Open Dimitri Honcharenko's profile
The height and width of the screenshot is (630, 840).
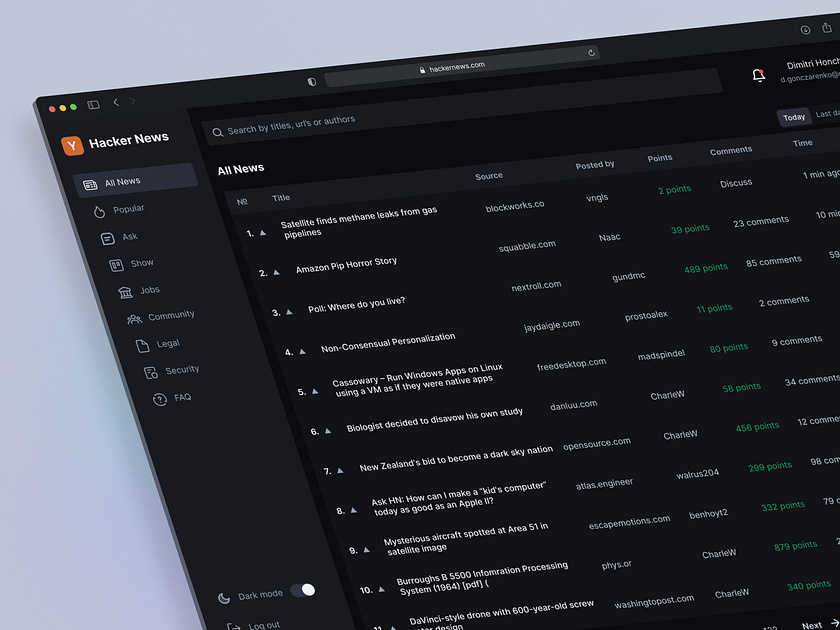(805, 66)
